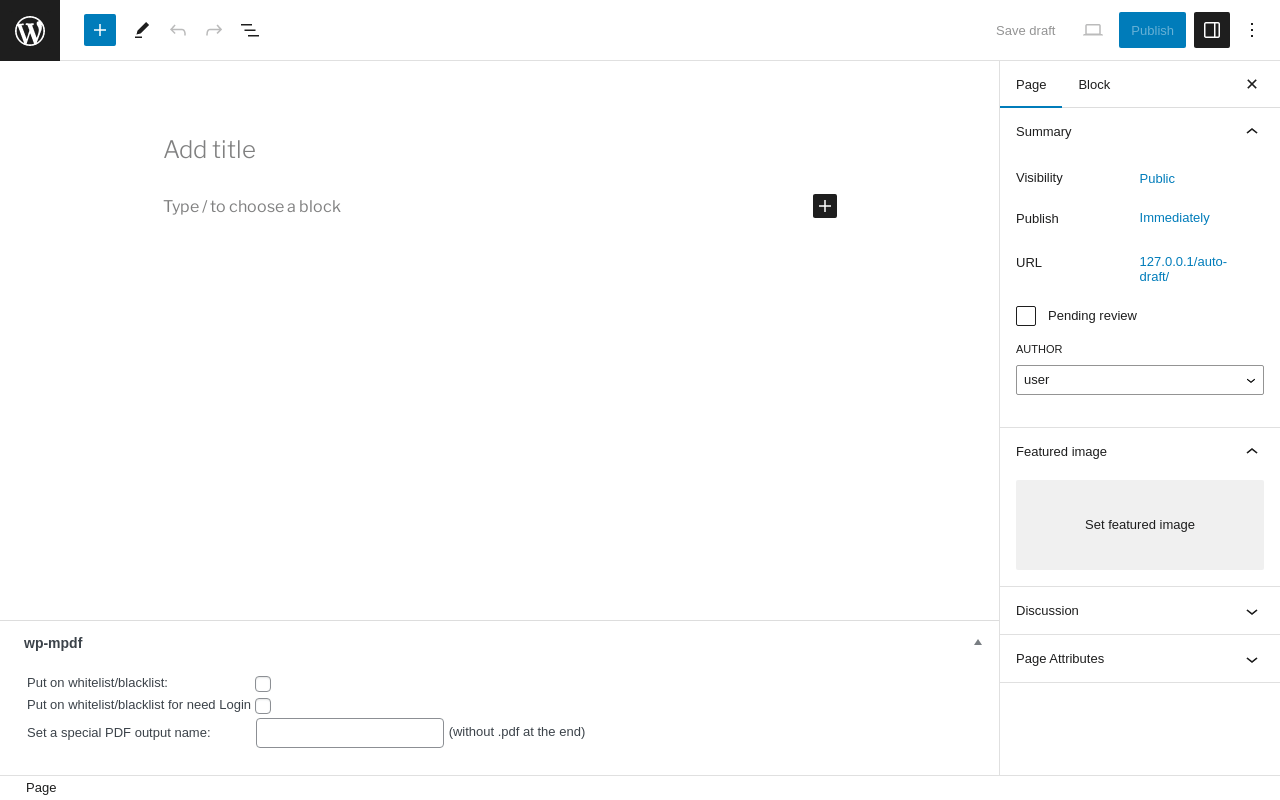The image size is (1280, 800).
Task: Open the block inserter plus button in toolbar
Action: tap(100, 30)
